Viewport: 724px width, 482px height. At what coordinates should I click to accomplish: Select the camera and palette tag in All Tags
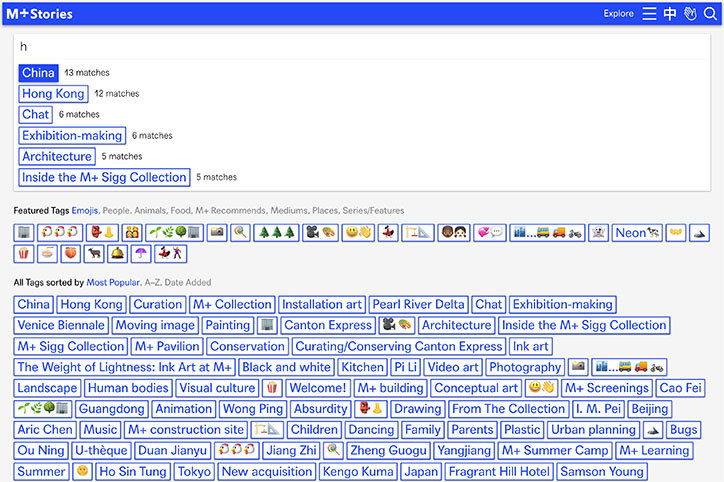click(x=397, y=325)
